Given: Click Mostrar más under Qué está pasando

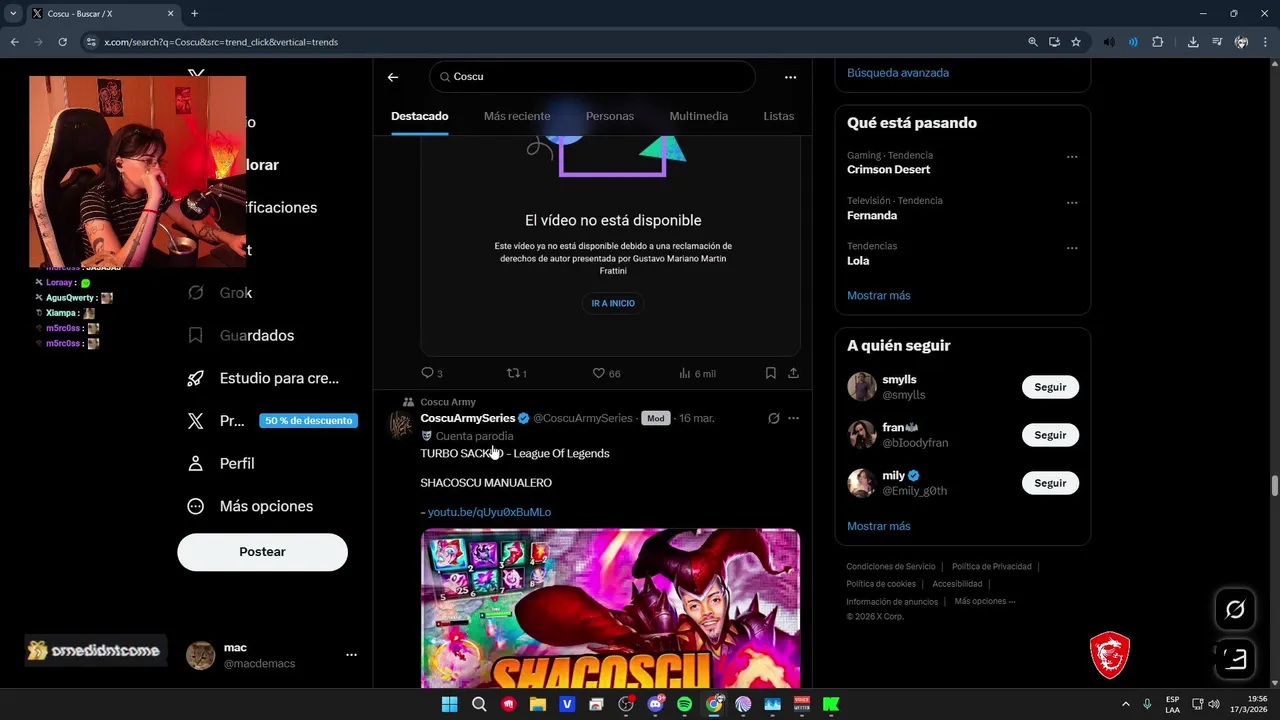Looking at the screenshot, I should click(x=879, y=296).
